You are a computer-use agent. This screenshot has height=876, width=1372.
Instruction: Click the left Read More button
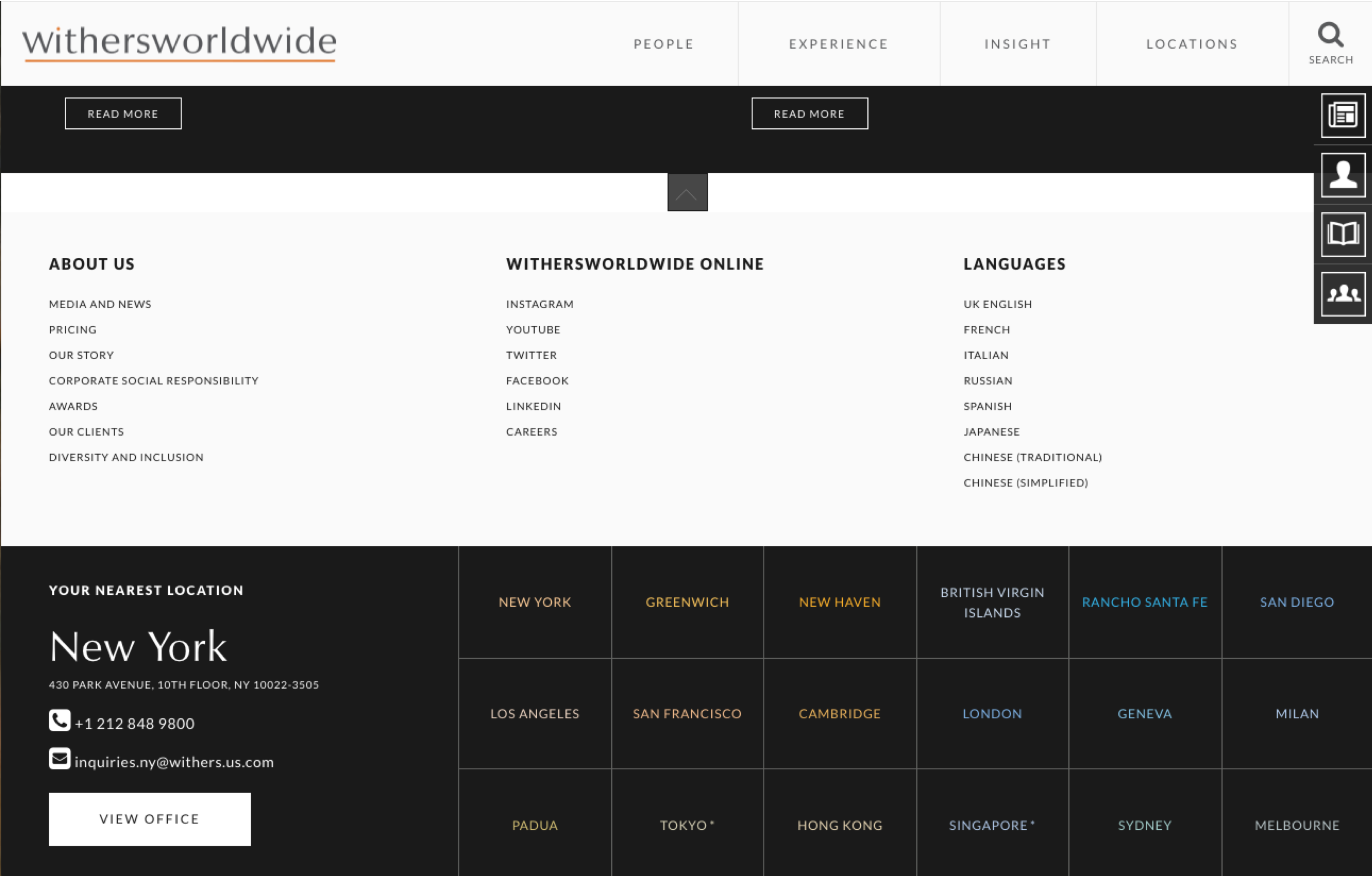tap(123, 113)
